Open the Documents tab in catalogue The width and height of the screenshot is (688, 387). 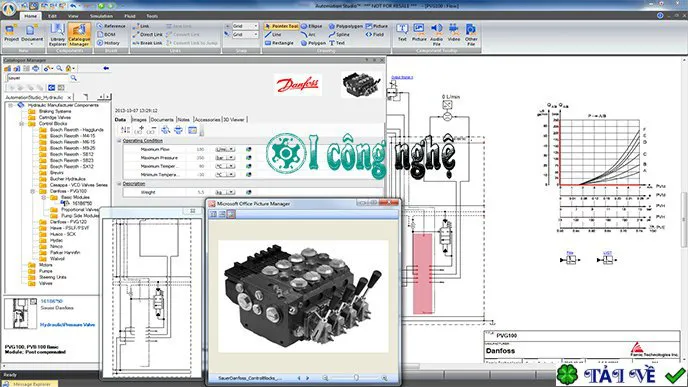pos(162,119)
